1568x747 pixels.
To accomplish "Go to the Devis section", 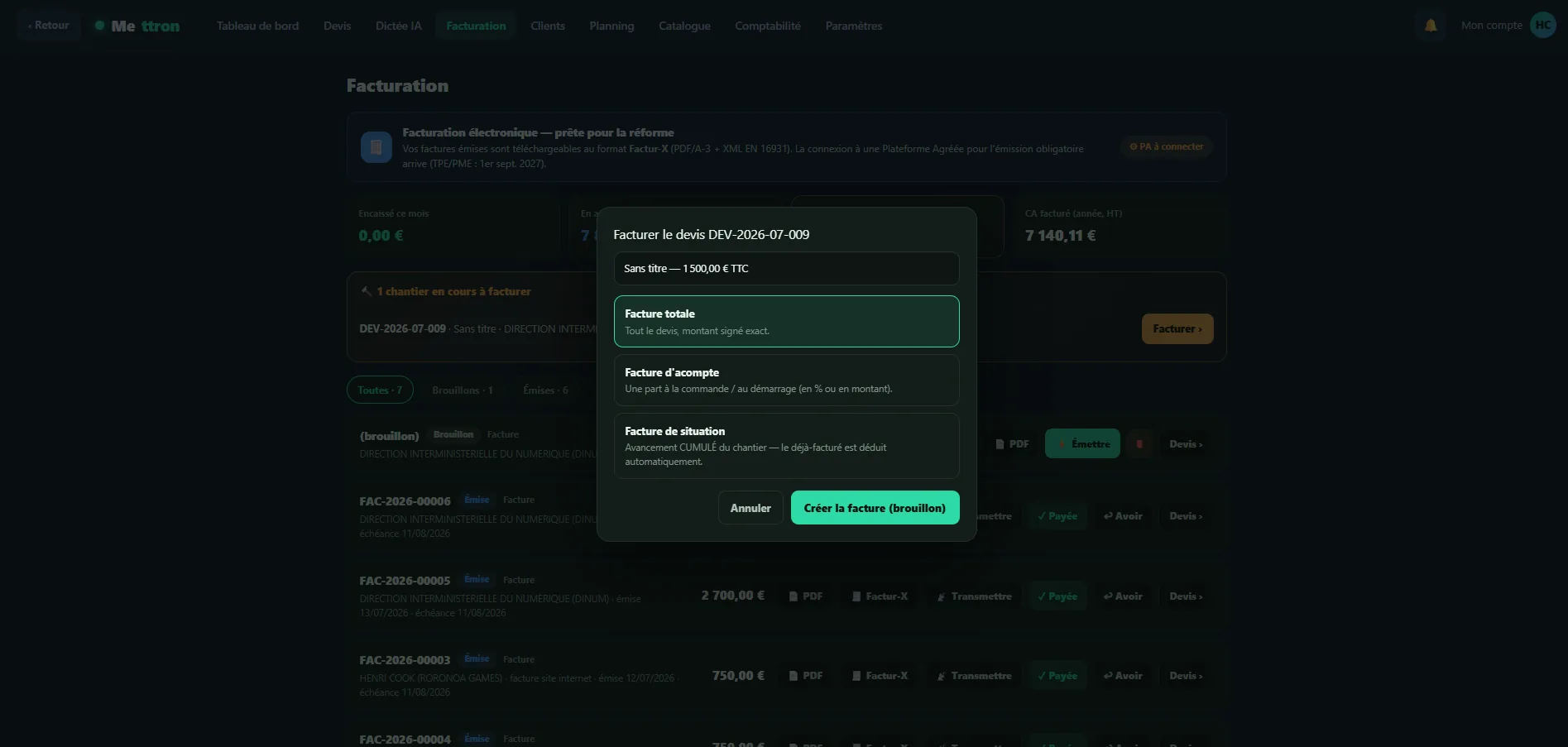I will pyautogui.click(x=338, y=26).
